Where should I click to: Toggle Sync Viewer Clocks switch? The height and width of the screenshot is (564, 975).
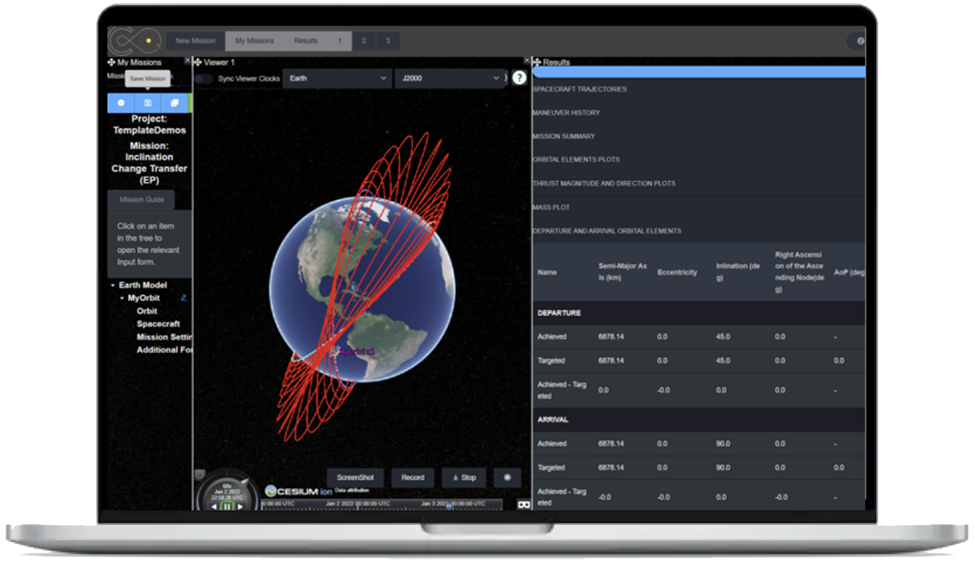(204, 78)
